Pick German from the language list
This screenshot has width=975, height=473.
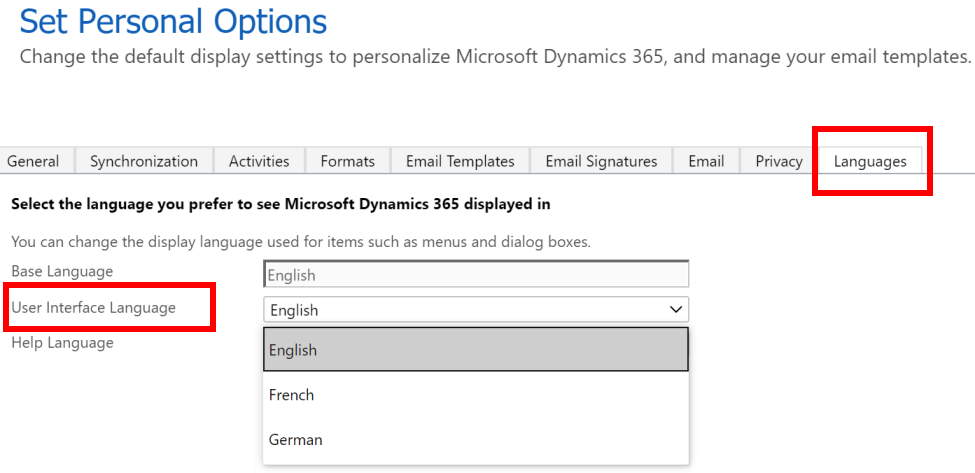[x=476, y=439]
